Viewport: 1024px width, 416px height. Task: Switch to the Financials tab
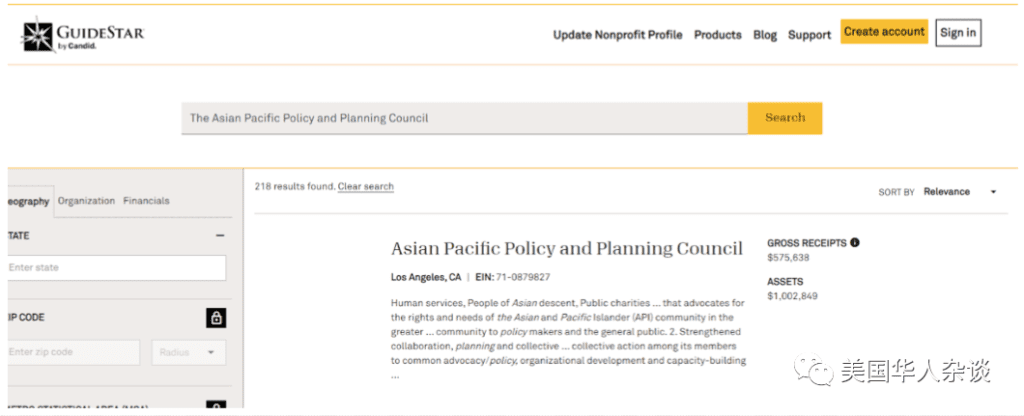click(146, 200)
